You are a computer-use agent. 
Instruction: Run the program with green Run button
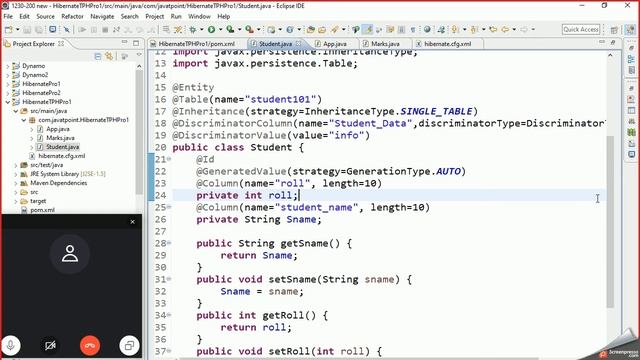[x=211, y=29]
